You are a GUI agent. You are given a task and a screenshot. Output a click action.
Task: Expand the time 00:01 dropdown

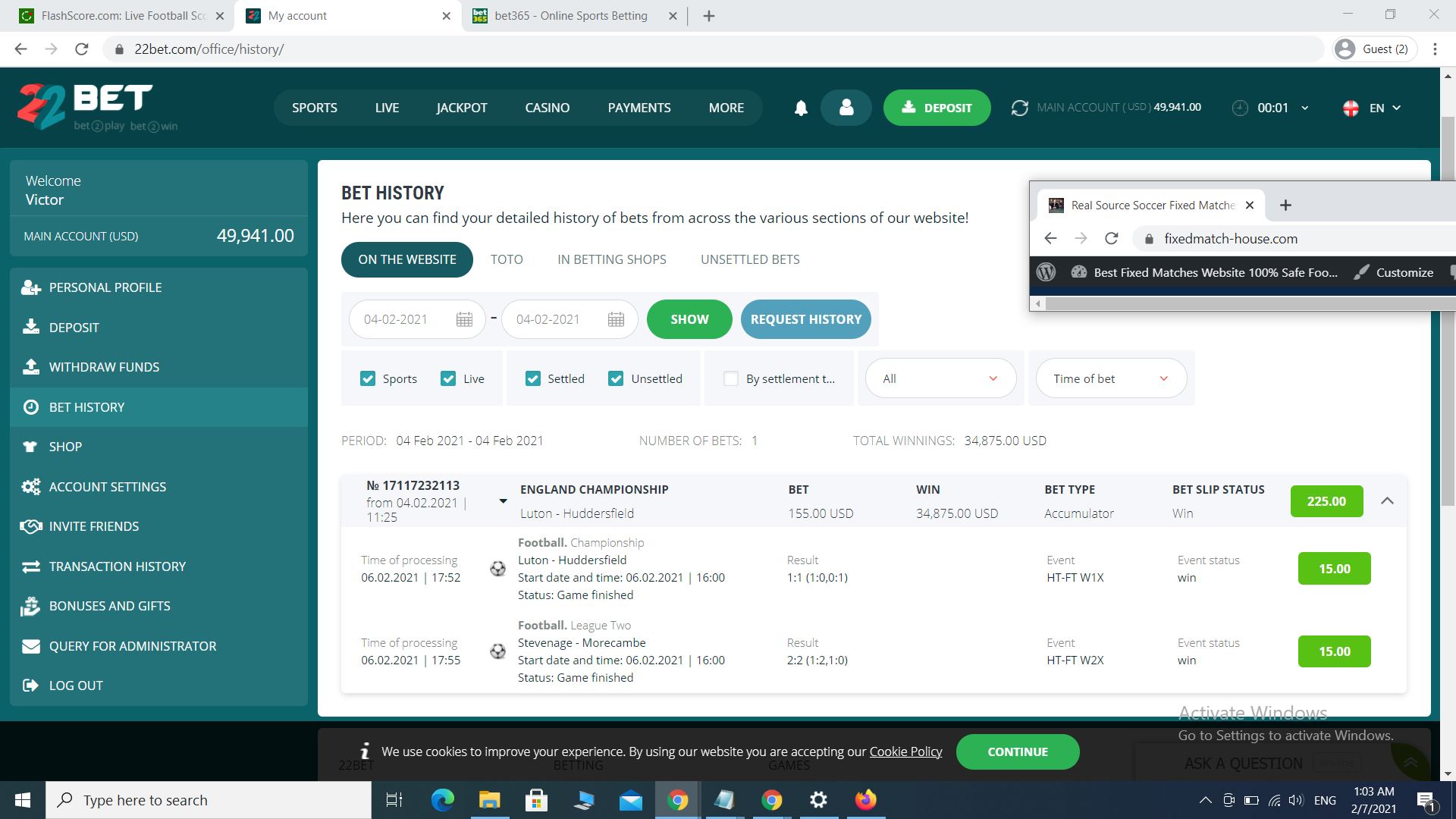(x=1304, y=108)
